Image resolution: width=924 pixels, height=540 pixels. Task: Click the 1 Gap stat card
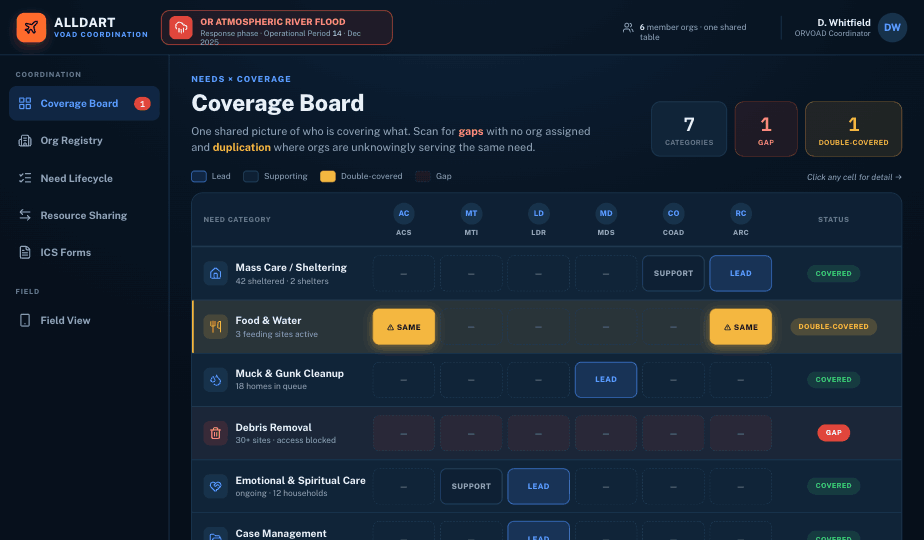click(x=766, y=129)
